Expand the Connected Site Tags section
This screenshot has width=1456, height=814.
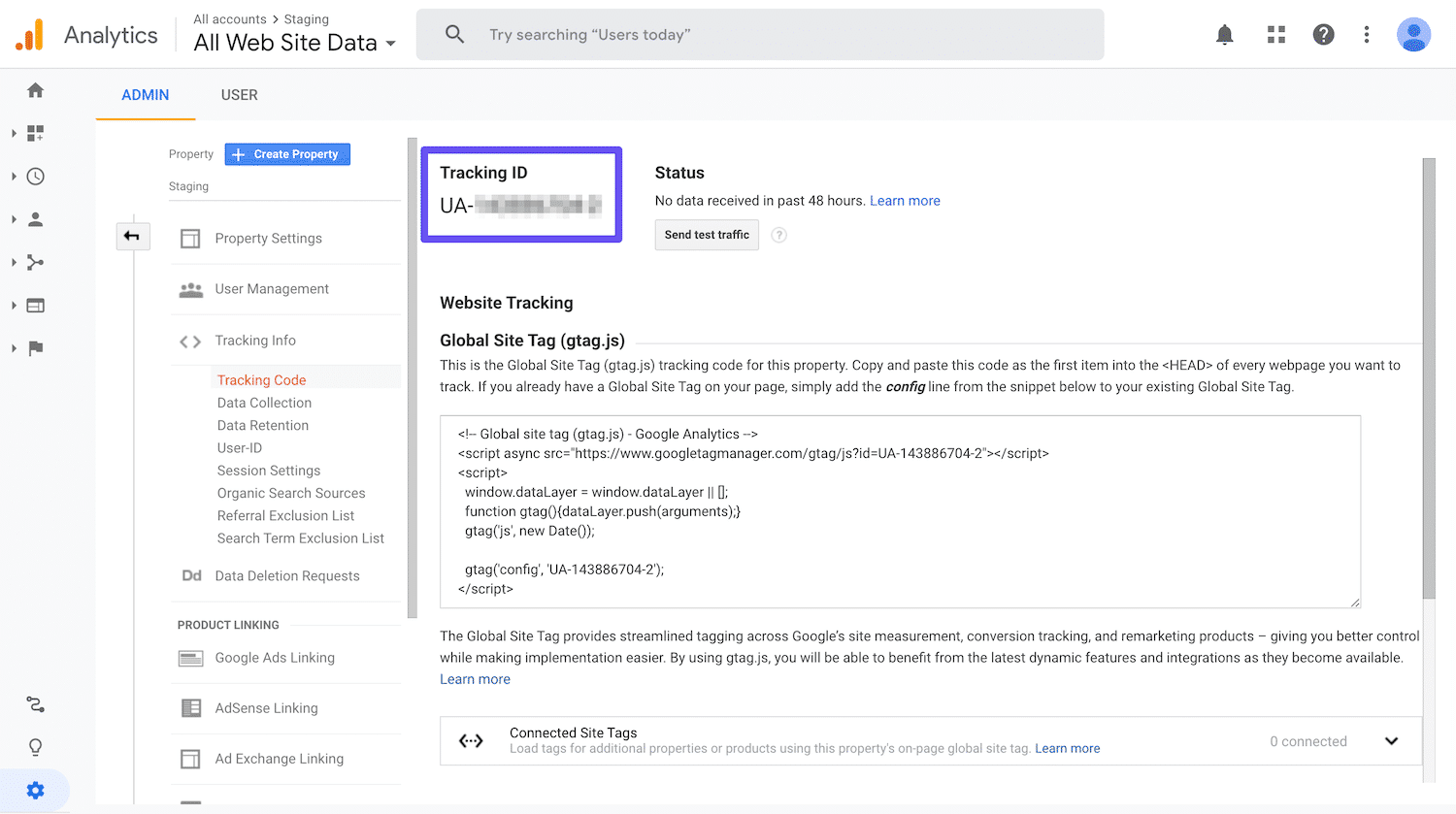pyautogui.click(x=1391, y=740)
